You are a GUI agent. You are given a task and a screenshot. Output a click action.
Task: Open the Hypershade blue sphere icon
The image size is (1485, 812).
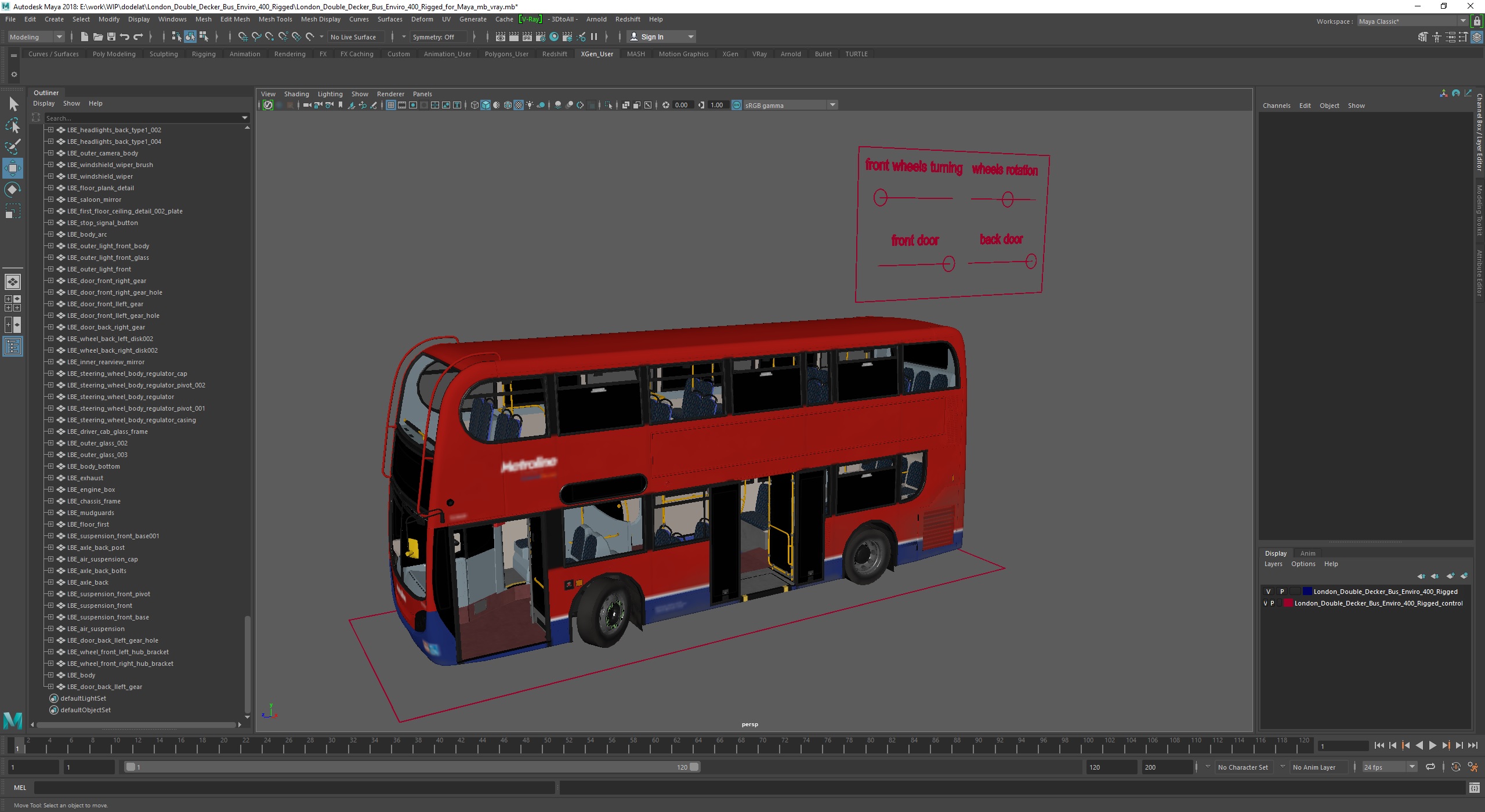554,37
